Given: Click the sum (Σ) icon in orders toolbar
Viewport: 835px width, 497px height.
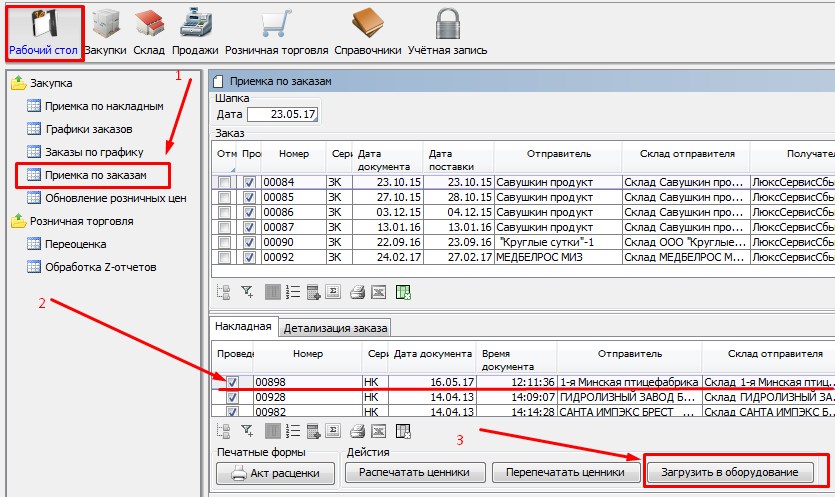Looking at the screenshot, I should 334,292.
